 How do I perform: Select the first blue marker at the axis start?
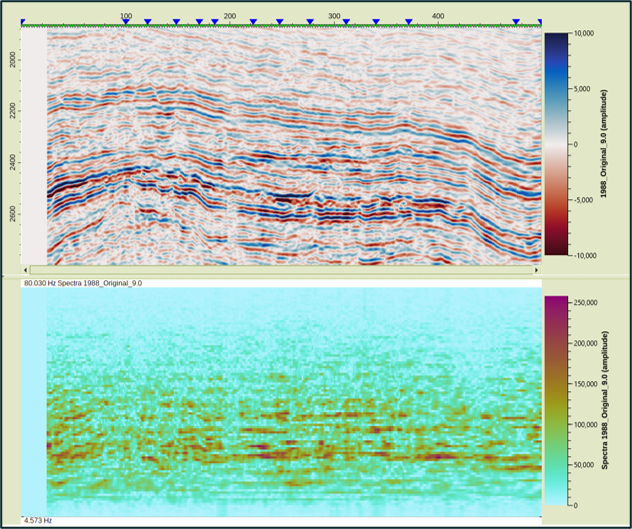(x=23, y=22)
